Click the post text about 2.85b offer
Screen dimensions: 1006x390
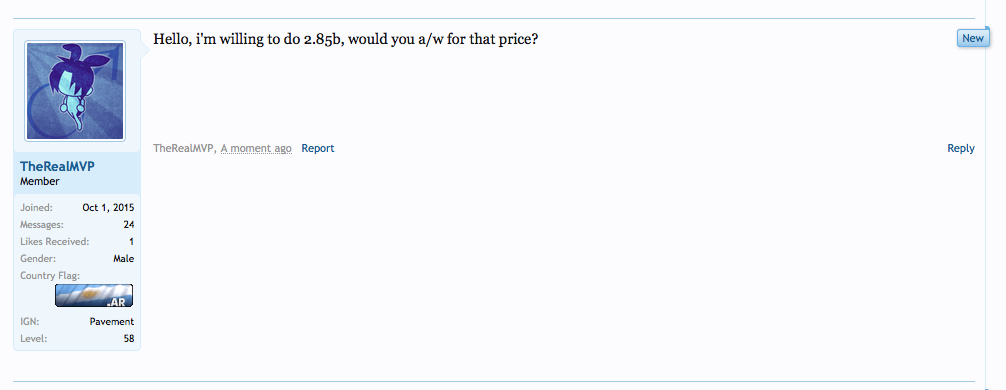click(x=345, y=39)
